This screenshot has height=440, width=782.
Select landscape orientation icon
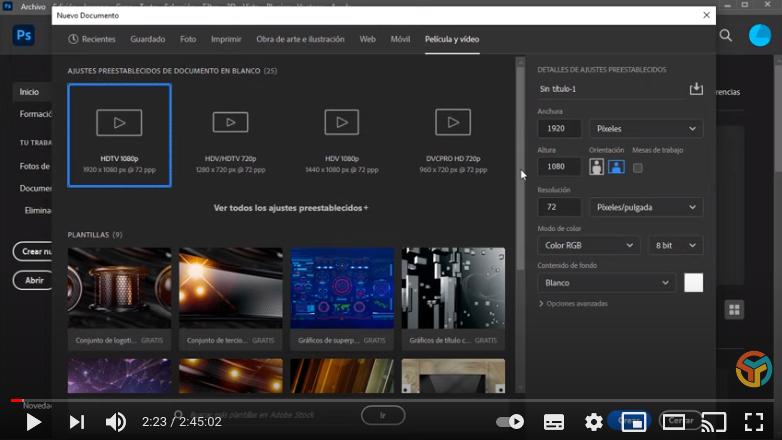coord(616,167)
